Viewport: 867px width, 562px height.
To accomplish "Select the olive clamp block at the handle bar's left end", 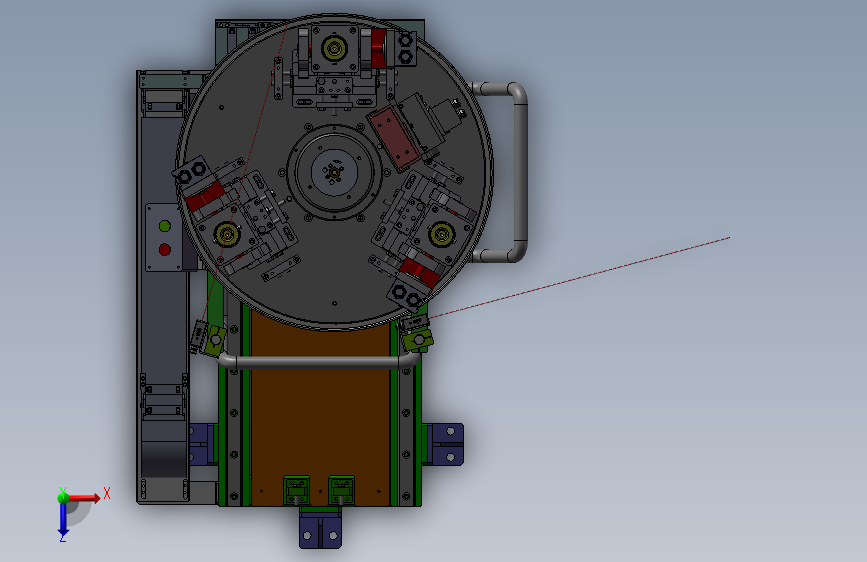I will pos(215,340).
